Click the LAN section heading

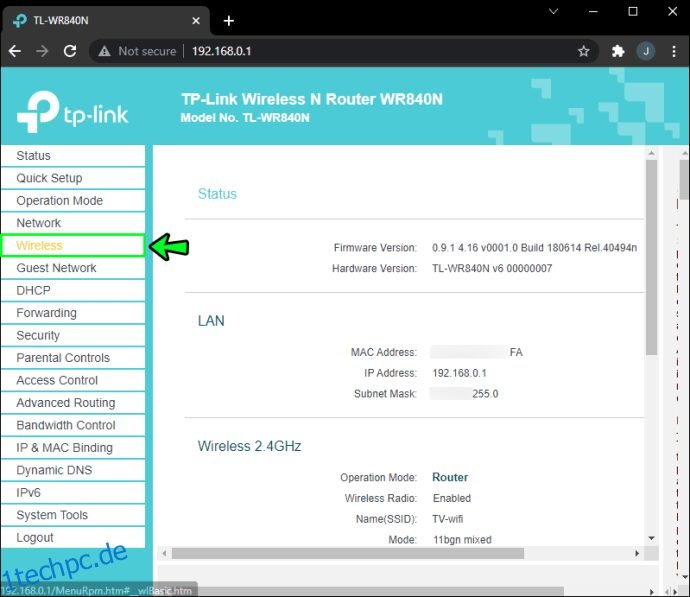[211, 321]
